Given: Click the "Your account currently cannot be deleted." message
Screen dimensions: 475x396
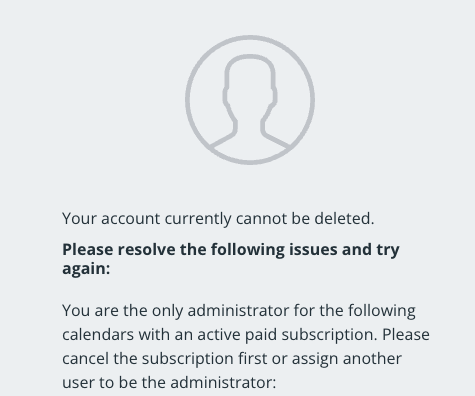Looking at the screenshot, I should pyautogui.click(x=218, y=219).
